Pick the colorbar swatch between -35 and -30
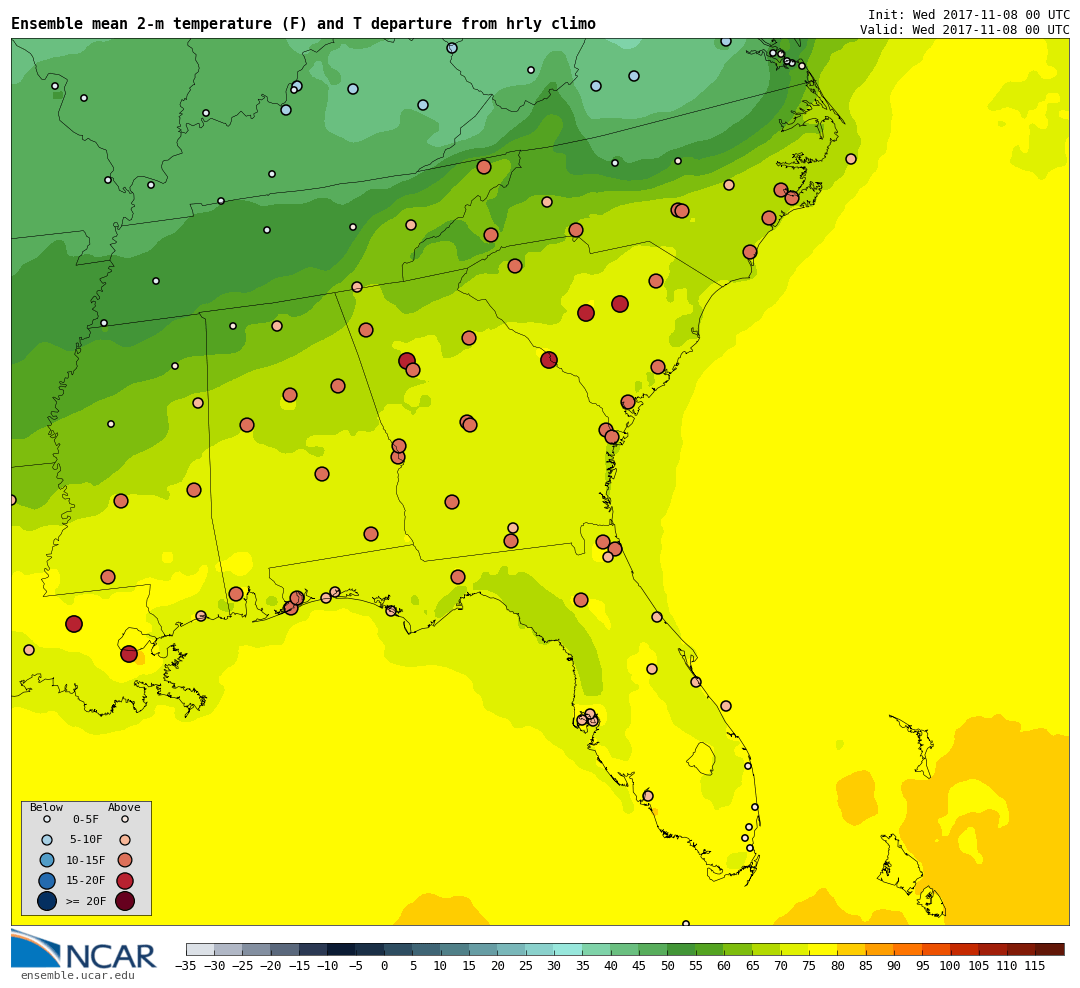 [200, 949]
